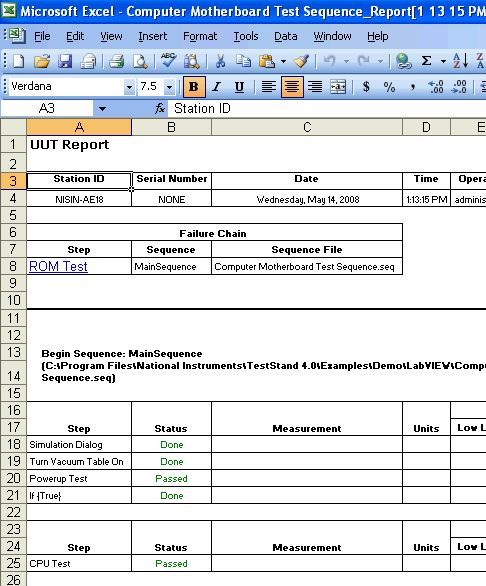Click the Permission icon beside Save
This screenshot has height=586, width=486.
click(88, 61)
